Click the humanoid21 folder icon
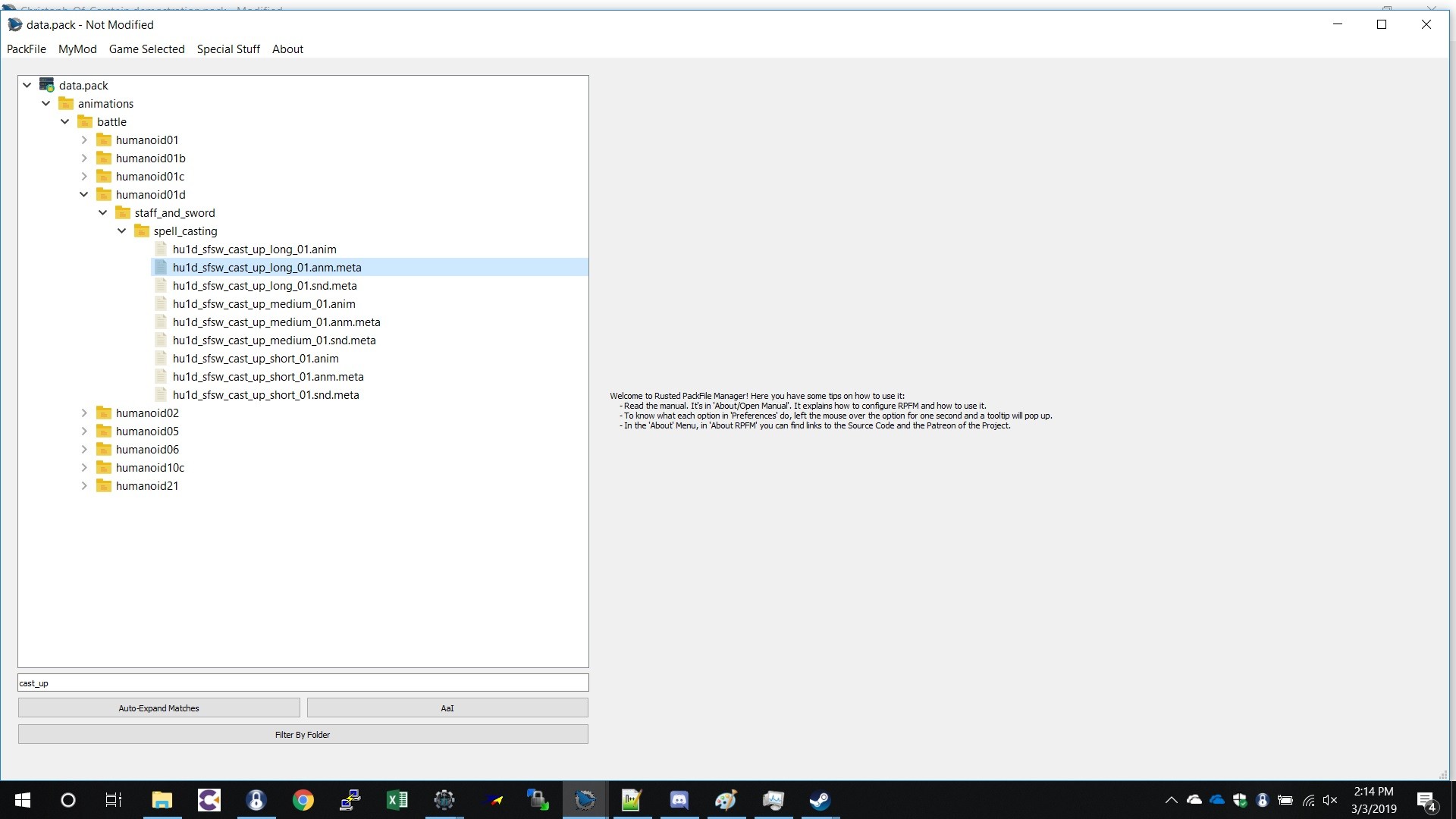The height and width of the screenshot is (819, 1456). (104, 486)
